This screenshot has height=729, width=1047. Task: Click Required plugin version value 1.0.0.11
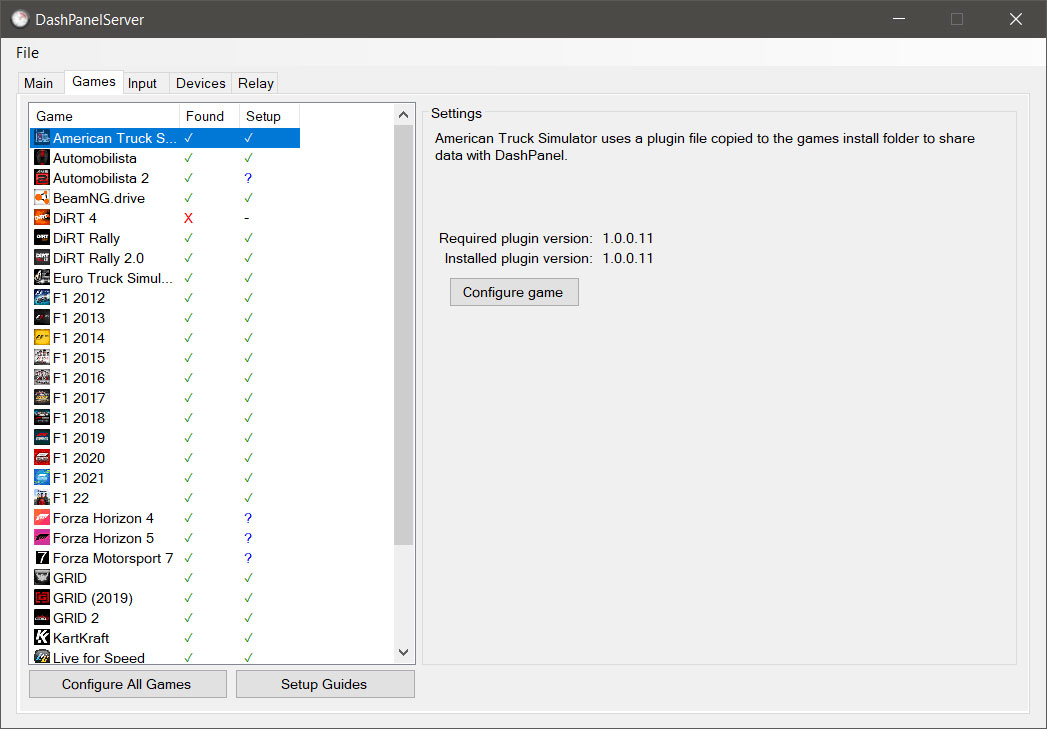[x=628, y=238]
